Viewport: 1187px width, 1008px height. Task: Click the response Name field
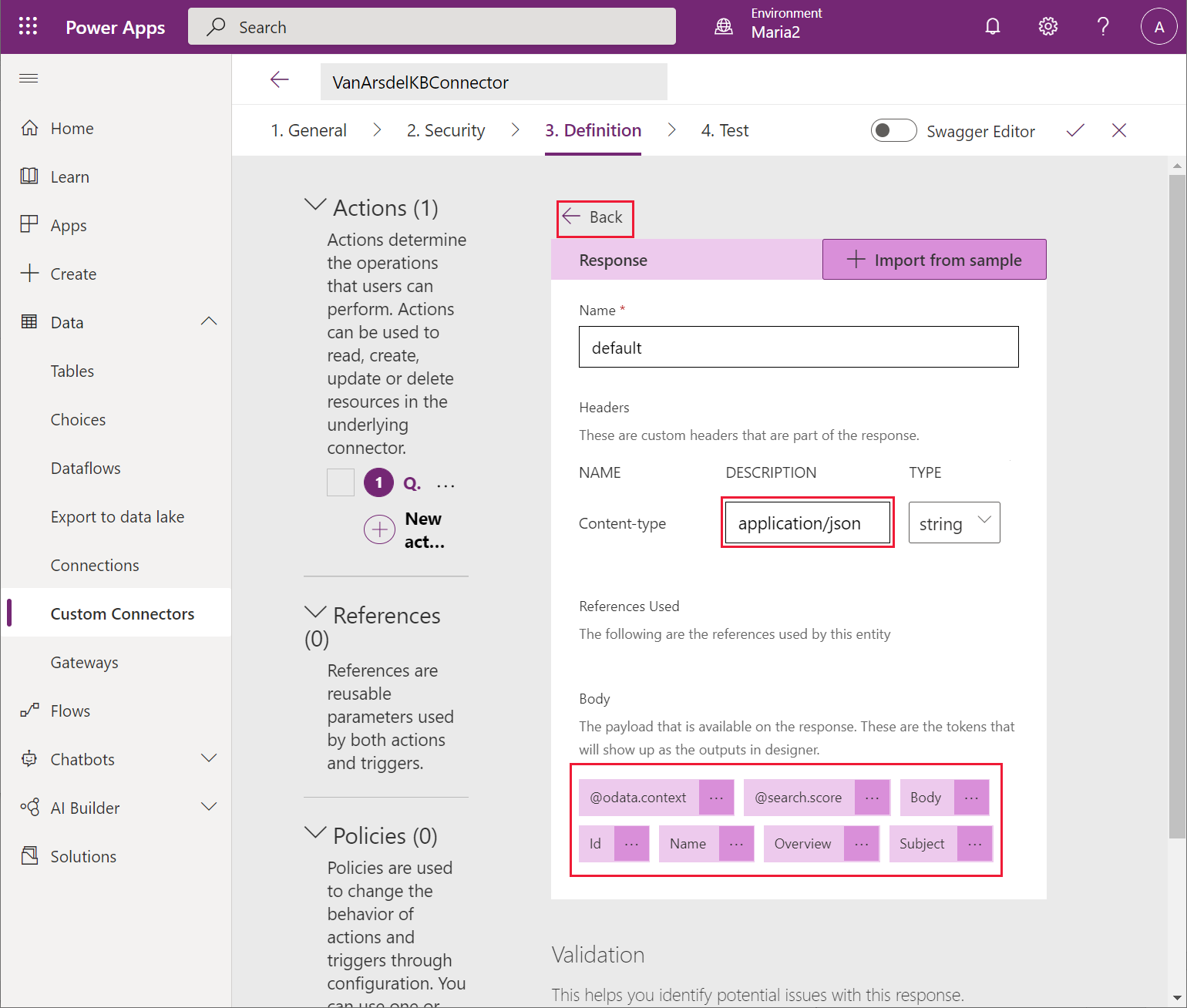[799, 347]
